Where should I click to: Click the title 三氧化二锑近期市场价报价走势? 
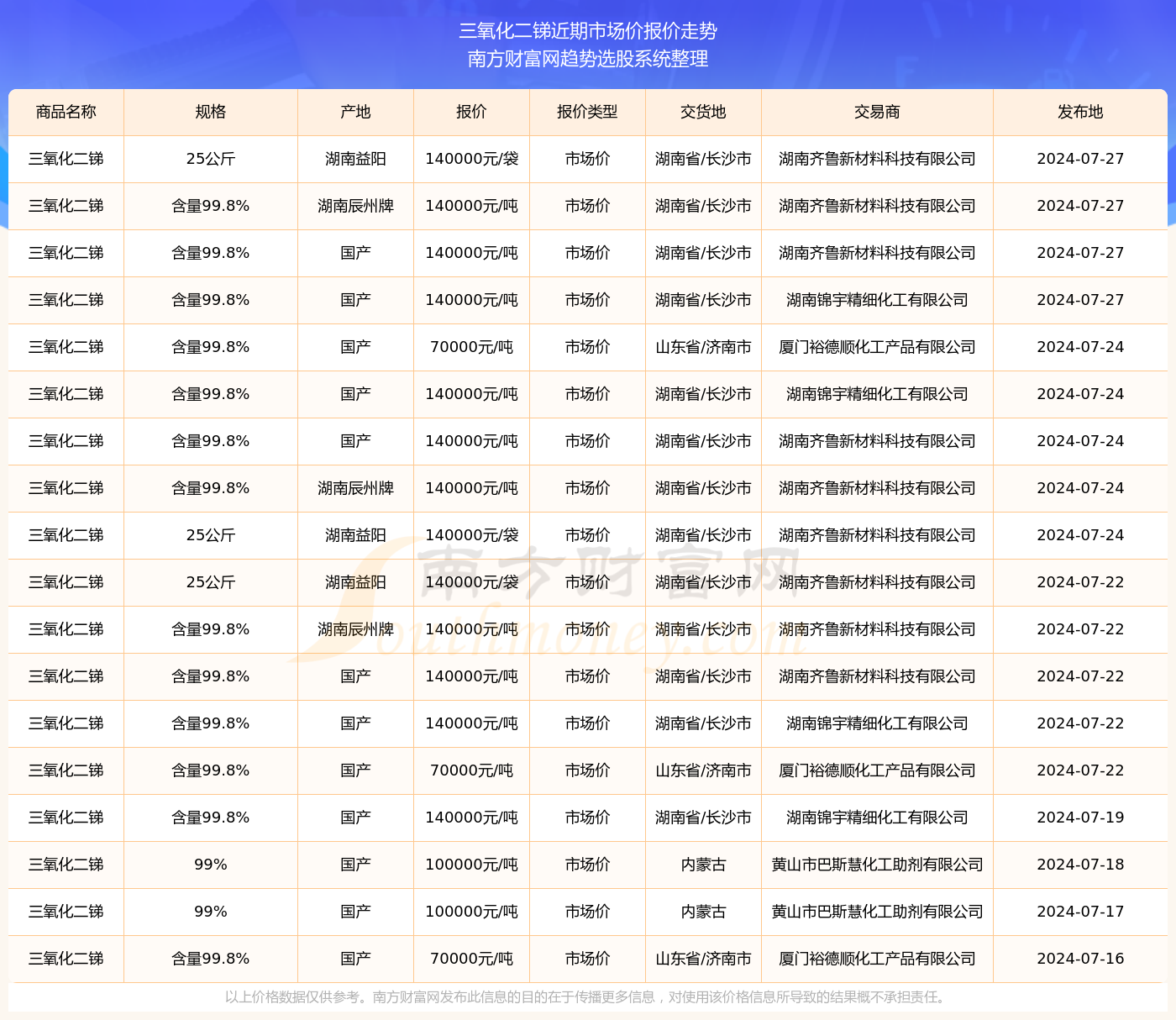588,31
